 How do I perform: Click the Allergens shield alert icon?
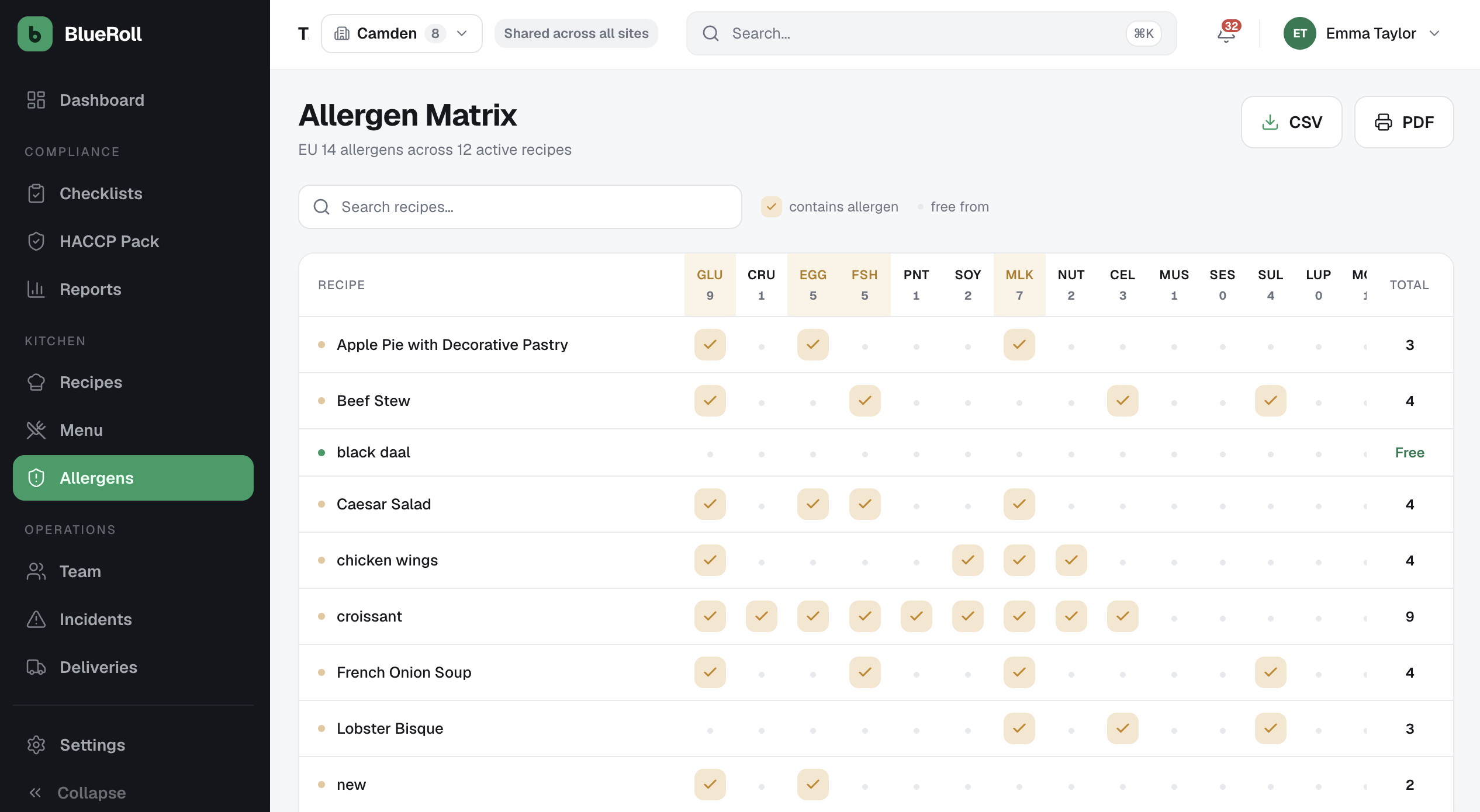click(36, 478)
